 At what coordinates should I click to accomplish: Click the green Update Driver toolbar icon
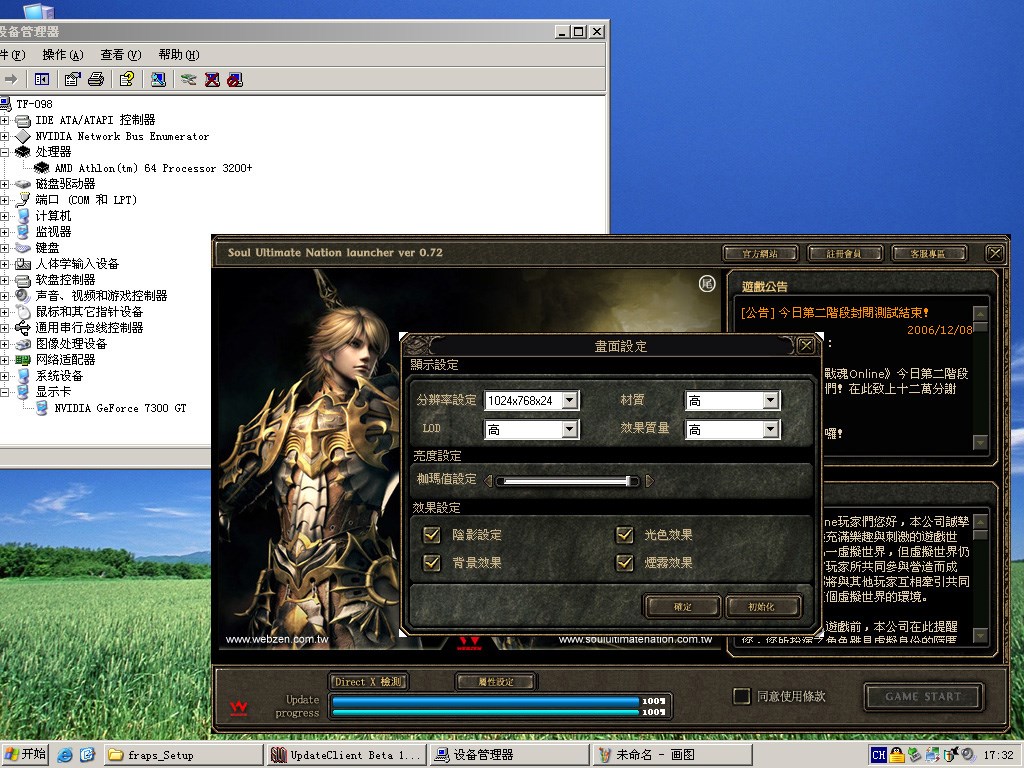tap(189, 80)
